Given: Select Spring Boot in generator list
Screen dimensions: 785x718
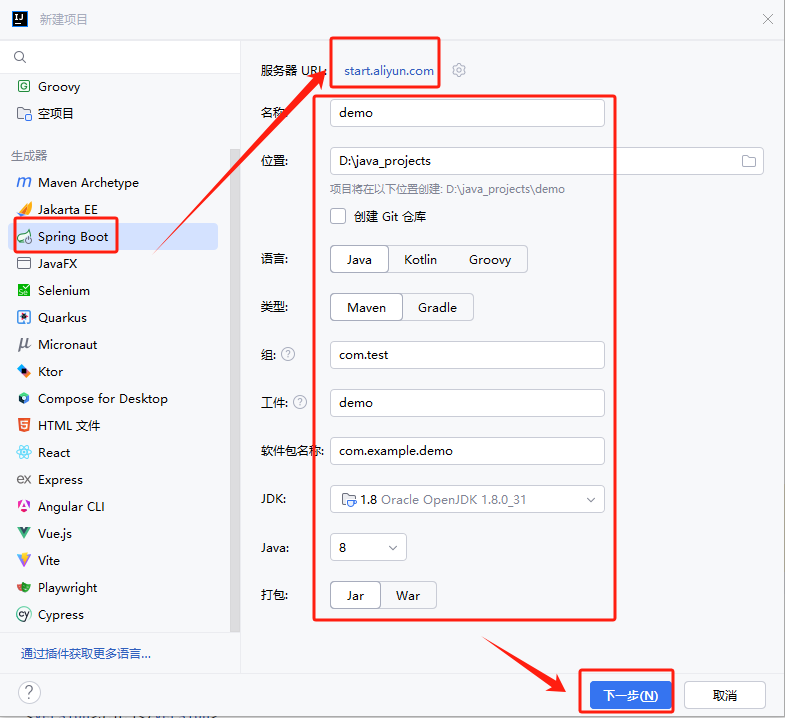Looking at the screenshot, I should (x=114, y=236).
